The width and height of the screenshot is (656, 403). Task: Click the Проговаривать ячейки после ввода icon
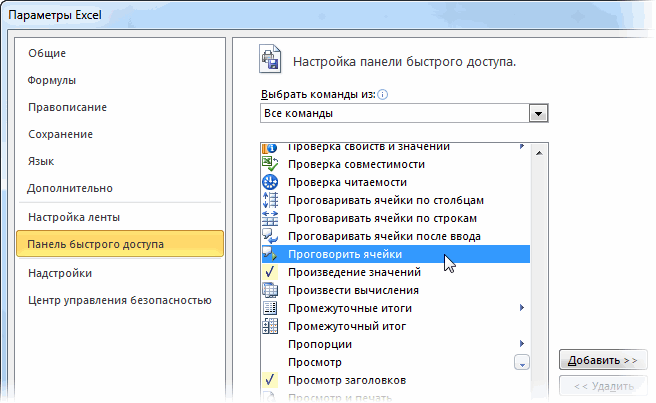[x=270, y=236]
